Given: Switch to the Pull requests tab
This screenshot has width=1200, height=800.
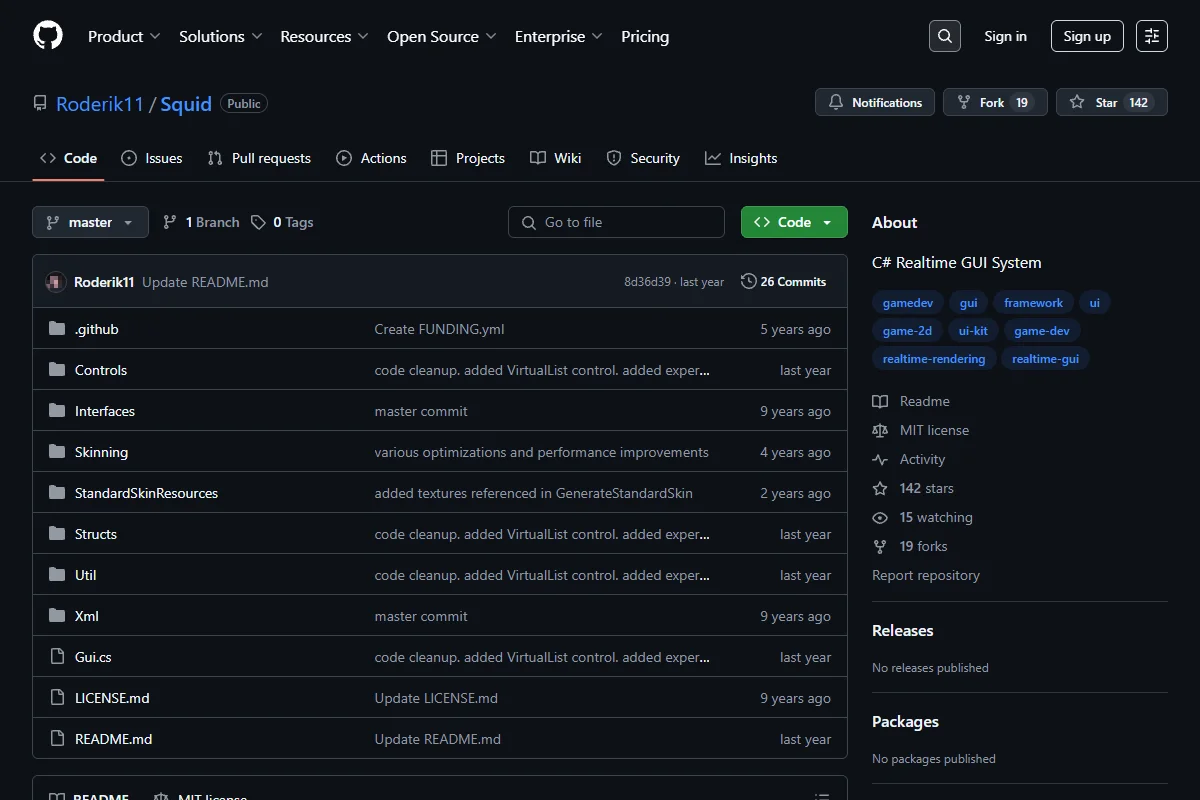Looking at the screenshot, I should point(259,158).
